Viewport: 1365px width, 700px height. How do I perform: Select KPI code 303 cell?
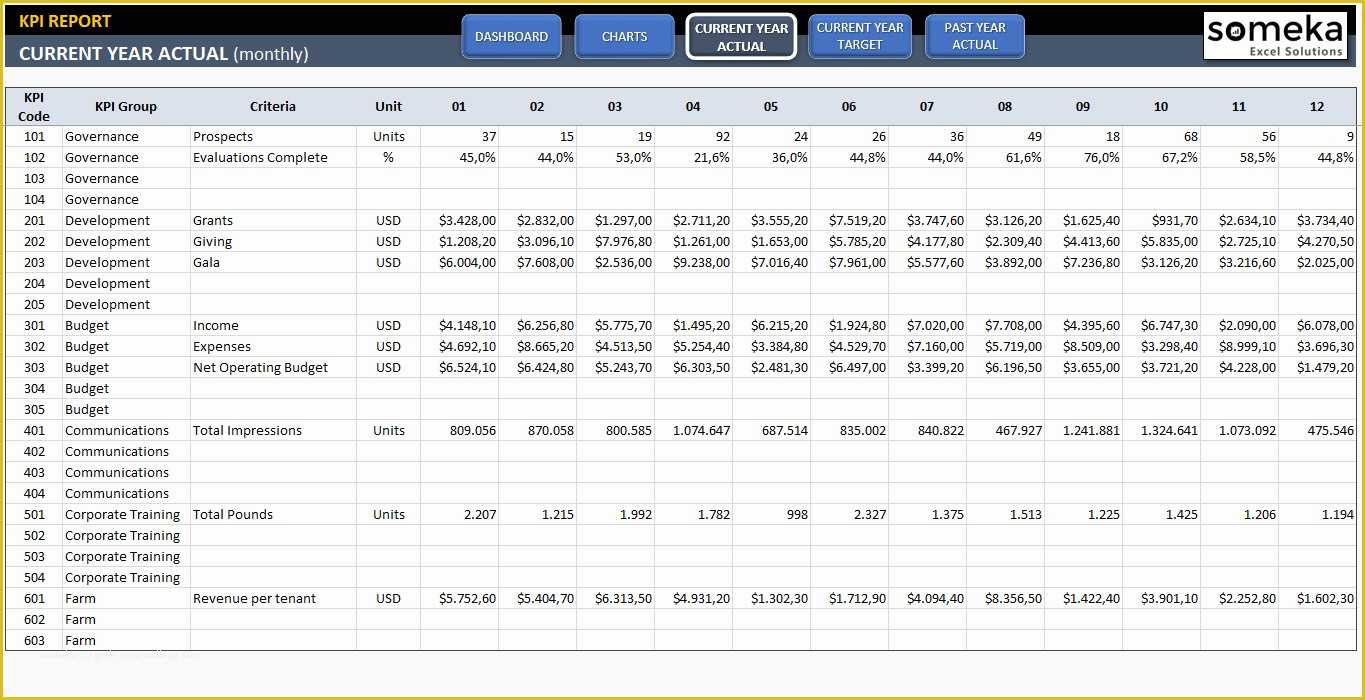(34, 367)
